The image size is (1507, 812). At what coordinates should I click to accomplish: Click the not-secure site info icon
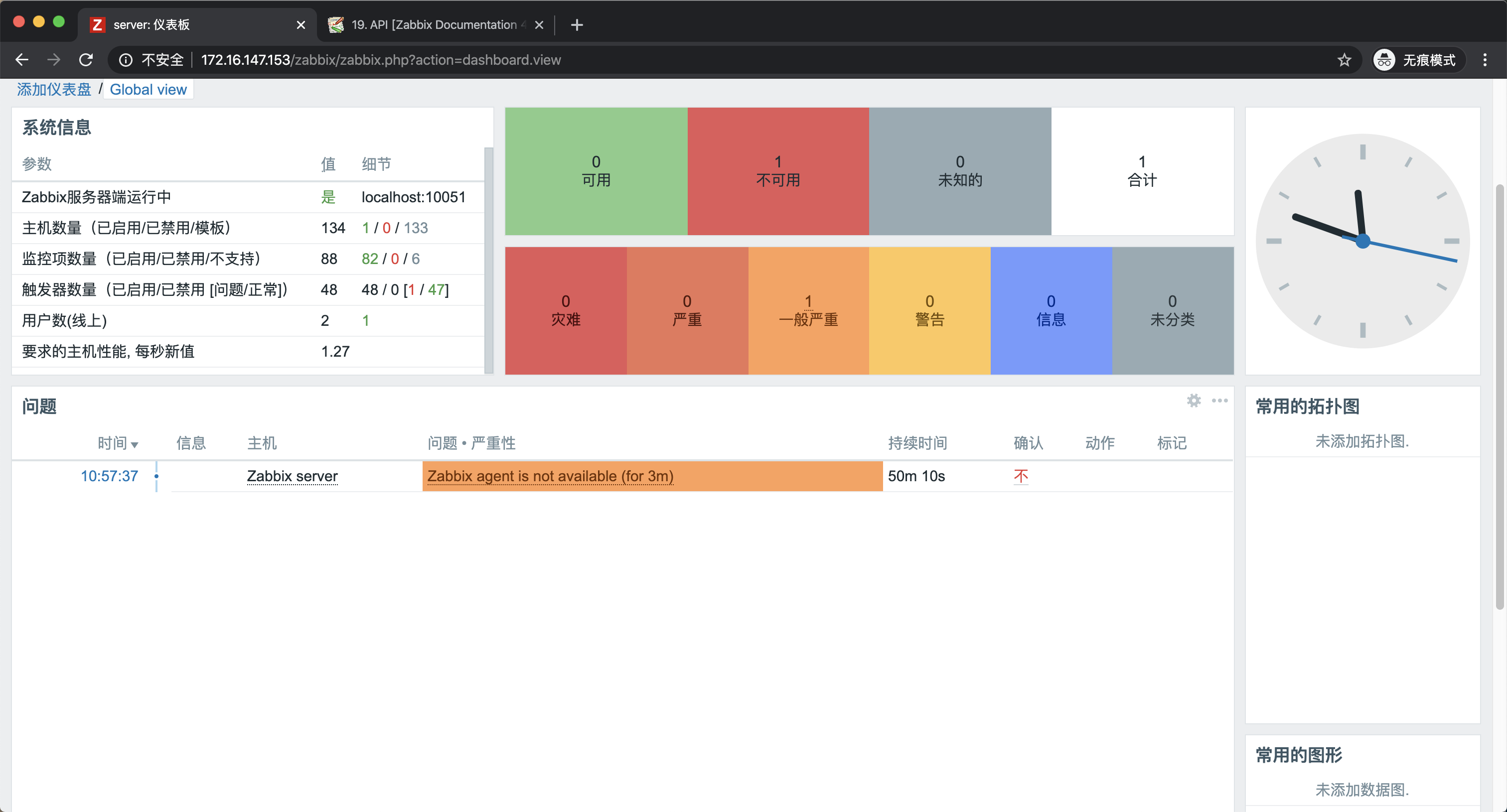tap(125, 60)
